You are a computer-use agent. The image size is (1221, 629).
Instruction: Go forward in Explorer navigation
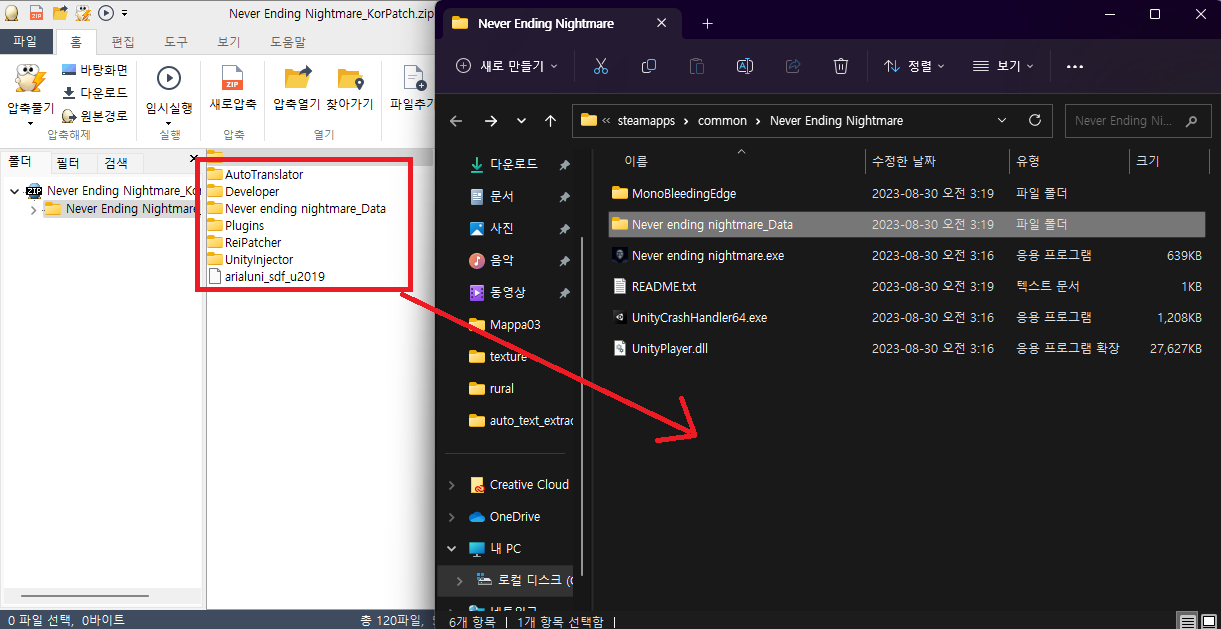pos(490,120)
